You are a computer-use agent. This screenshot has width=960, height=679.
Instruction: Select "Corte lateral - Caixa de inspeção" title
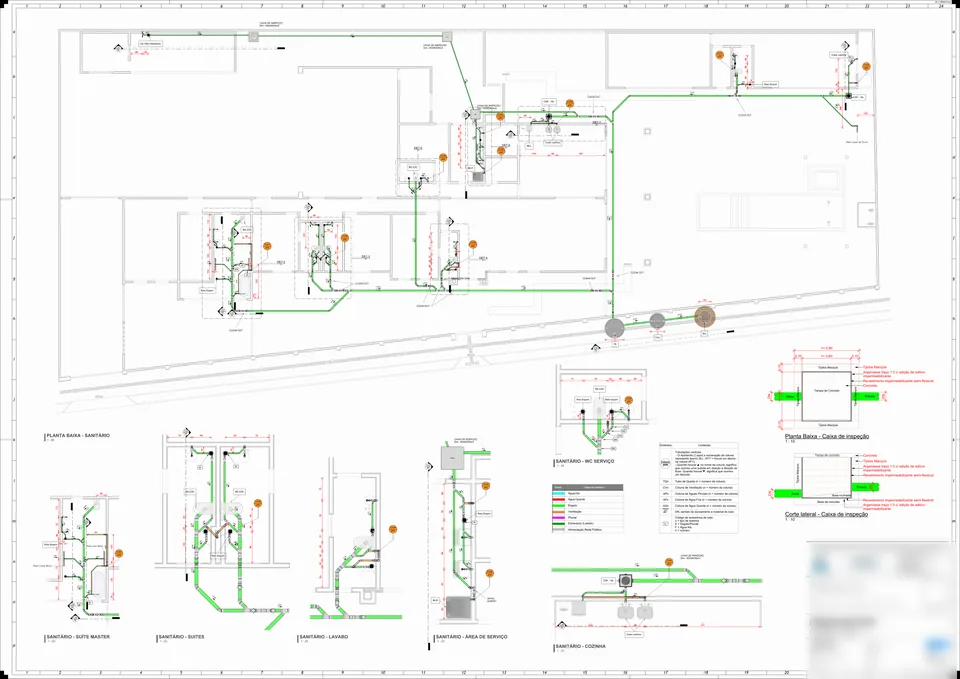[827, 514]
